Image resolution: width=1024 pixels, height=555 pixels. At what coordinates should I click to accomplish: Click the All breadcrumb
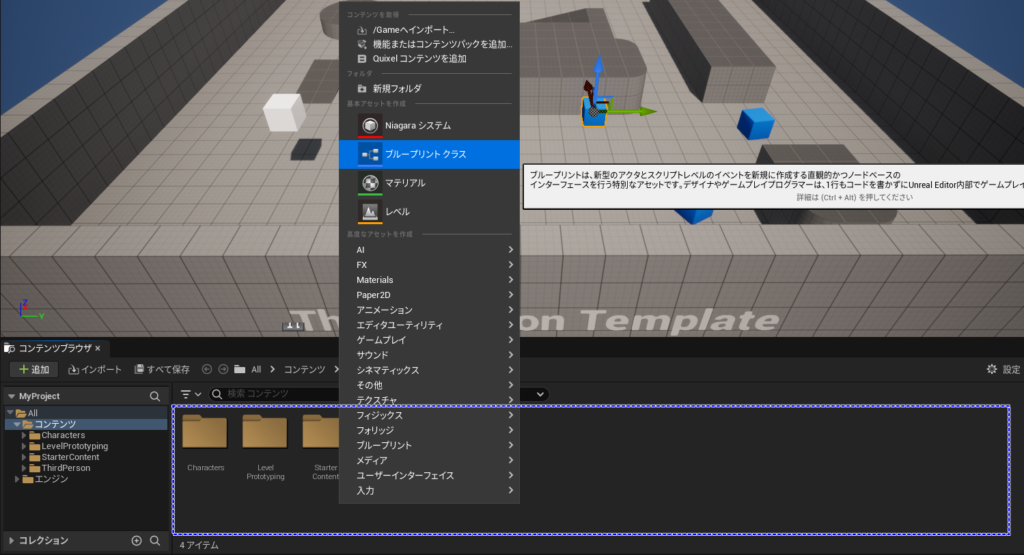pyautogui.click(x=256, y=370)
